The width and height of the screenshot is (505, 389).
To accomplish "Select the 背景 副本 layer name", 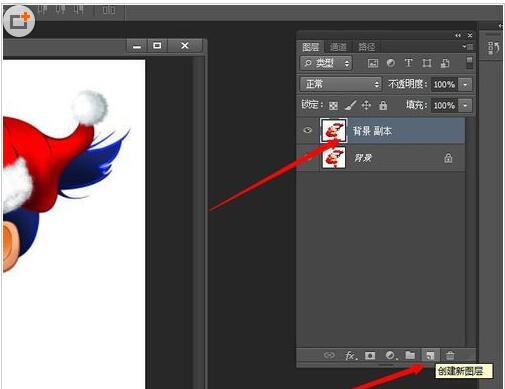I will (372, 131).
